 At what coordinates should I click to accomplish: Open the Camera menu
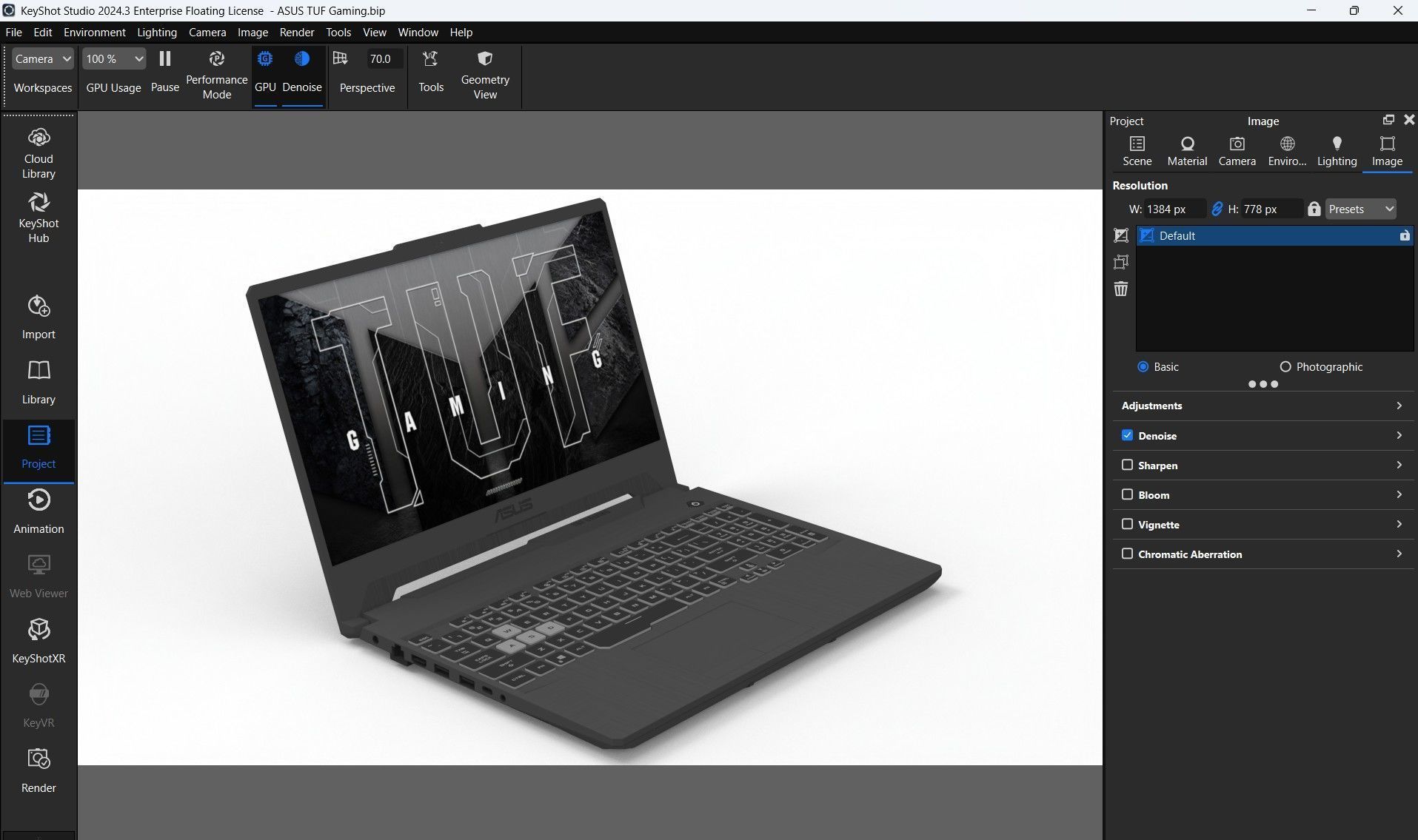coord(207,32)
